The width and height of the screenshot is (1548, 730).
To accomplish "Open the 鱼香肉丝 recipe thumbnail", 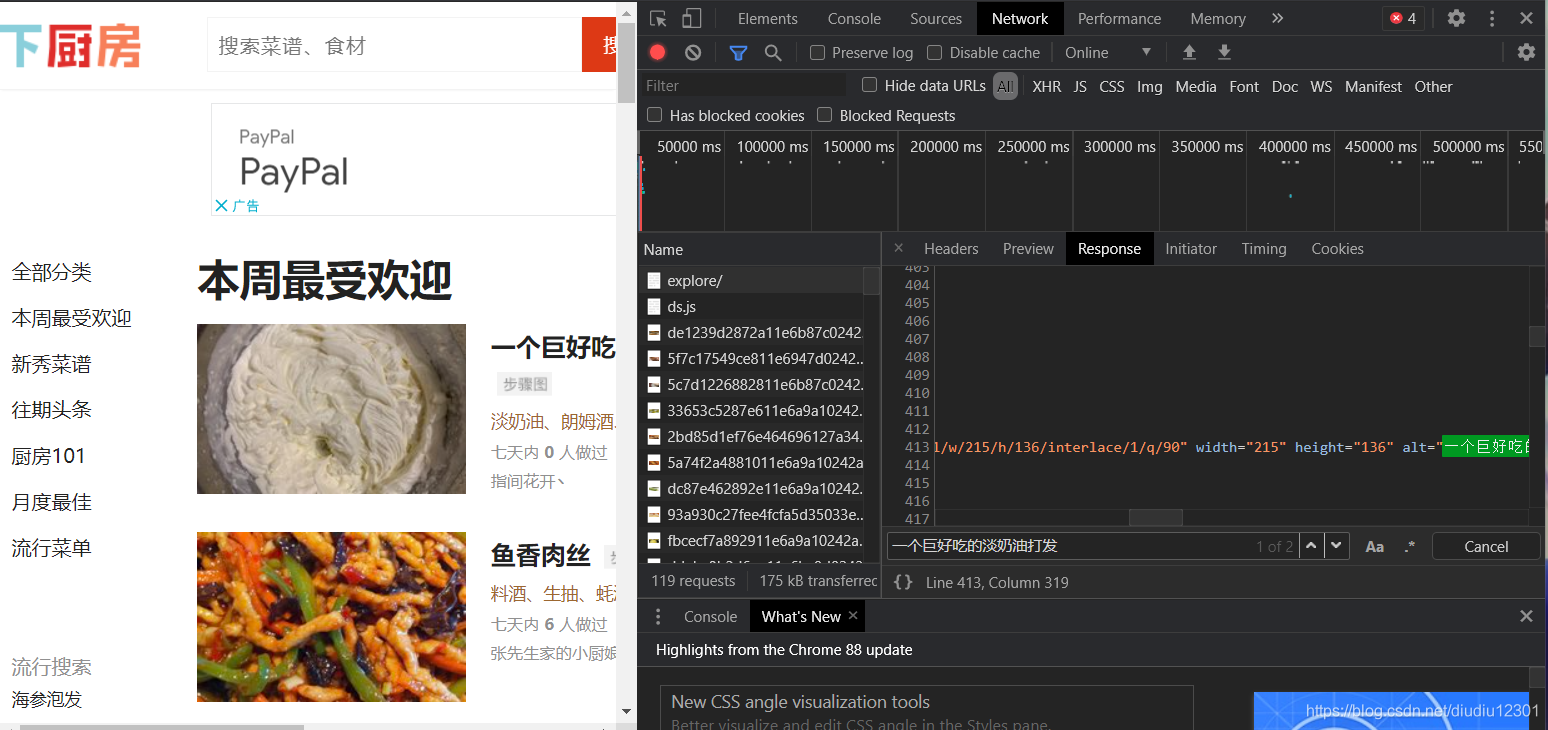I will (331, 616).
